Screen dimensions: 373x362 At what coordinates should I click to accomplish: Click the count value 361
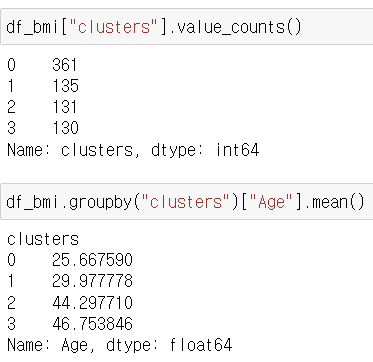pyautogui.click(x=65, y=65)
